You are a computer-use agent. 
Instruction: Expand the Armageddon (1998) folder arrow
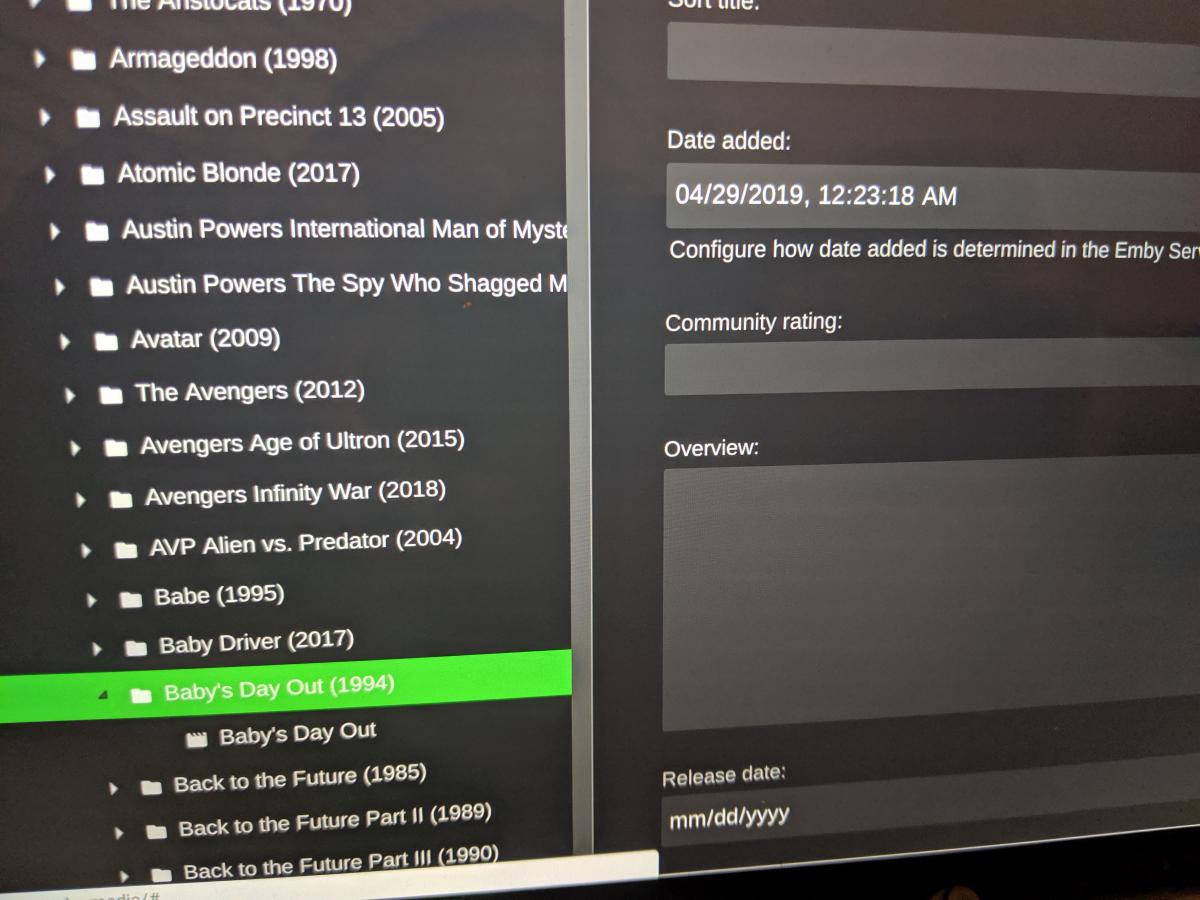click(40, 60)
